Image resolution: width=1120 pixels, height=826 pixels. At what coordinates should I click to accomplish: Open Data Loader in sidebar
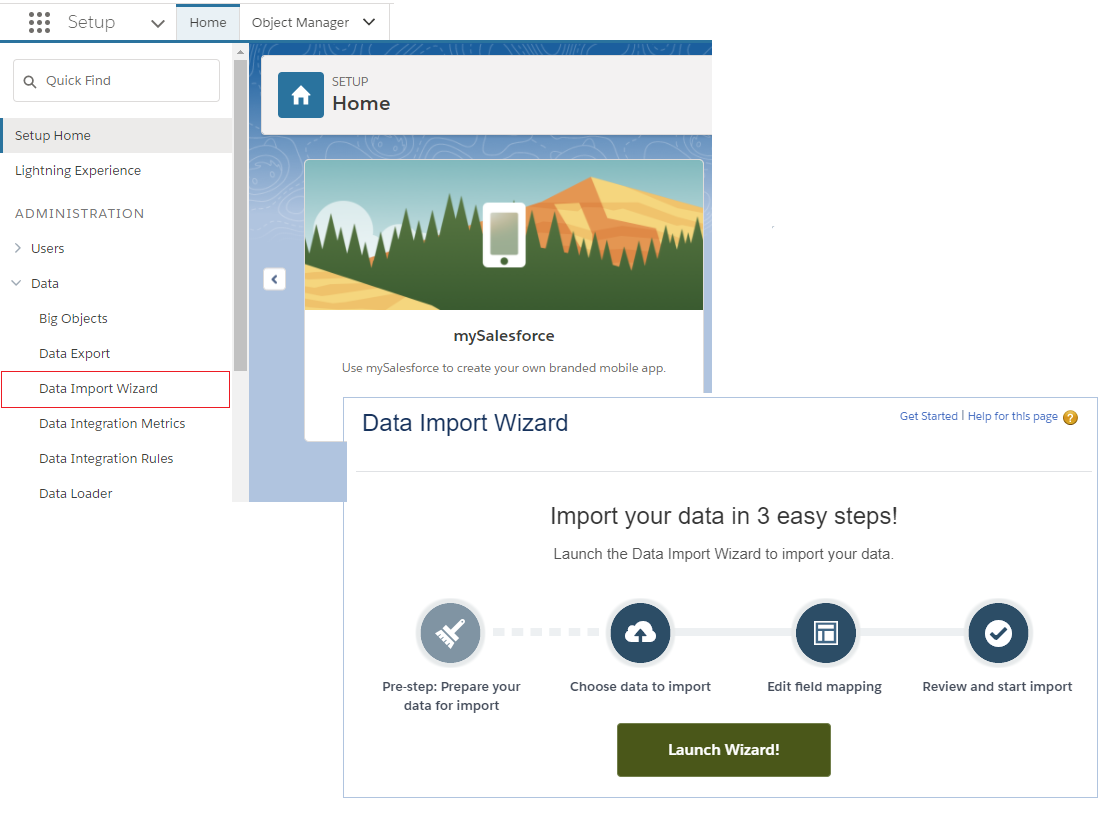coord(76,494)
